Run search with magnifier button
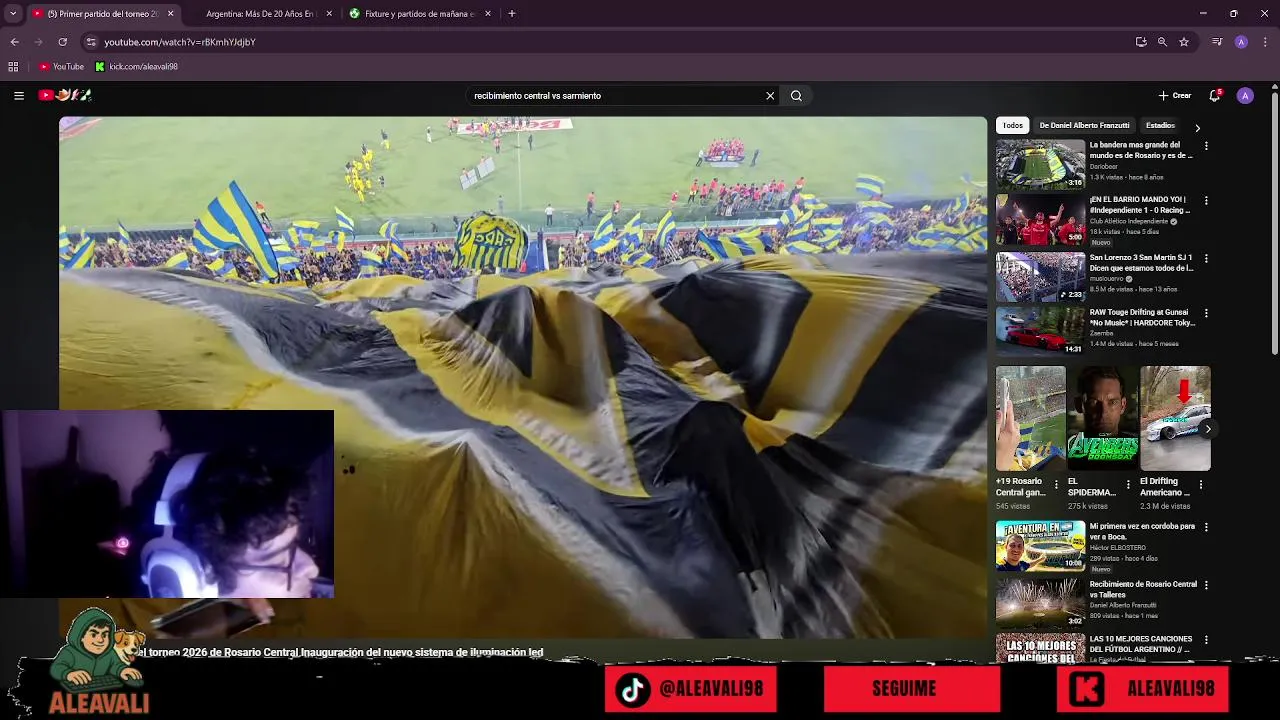The width and height of the screenshot is (1280, 720). click(796, 96)
